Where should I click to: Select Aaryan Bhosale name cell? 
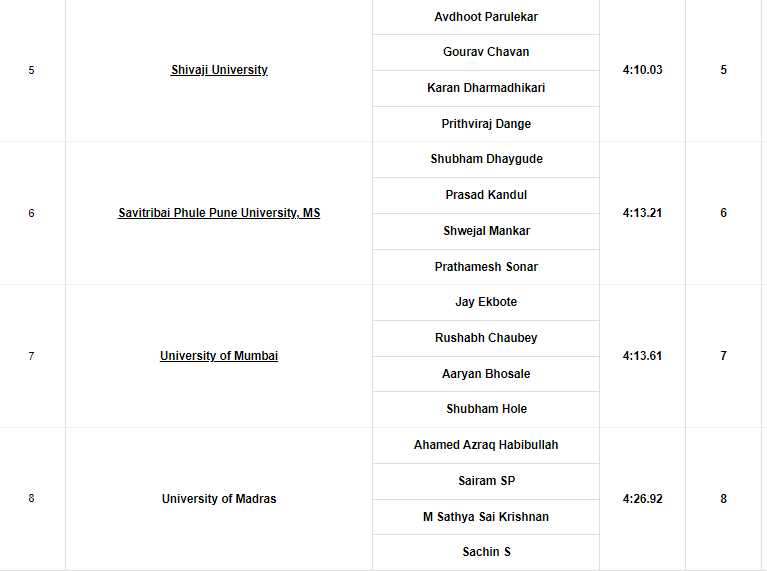coord(486,374)
